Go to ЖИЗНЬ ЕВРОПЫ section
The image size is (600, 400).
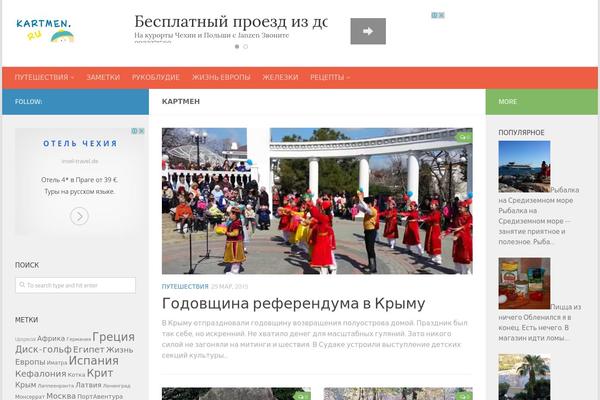pyautogui.click(x=221, y=77)
